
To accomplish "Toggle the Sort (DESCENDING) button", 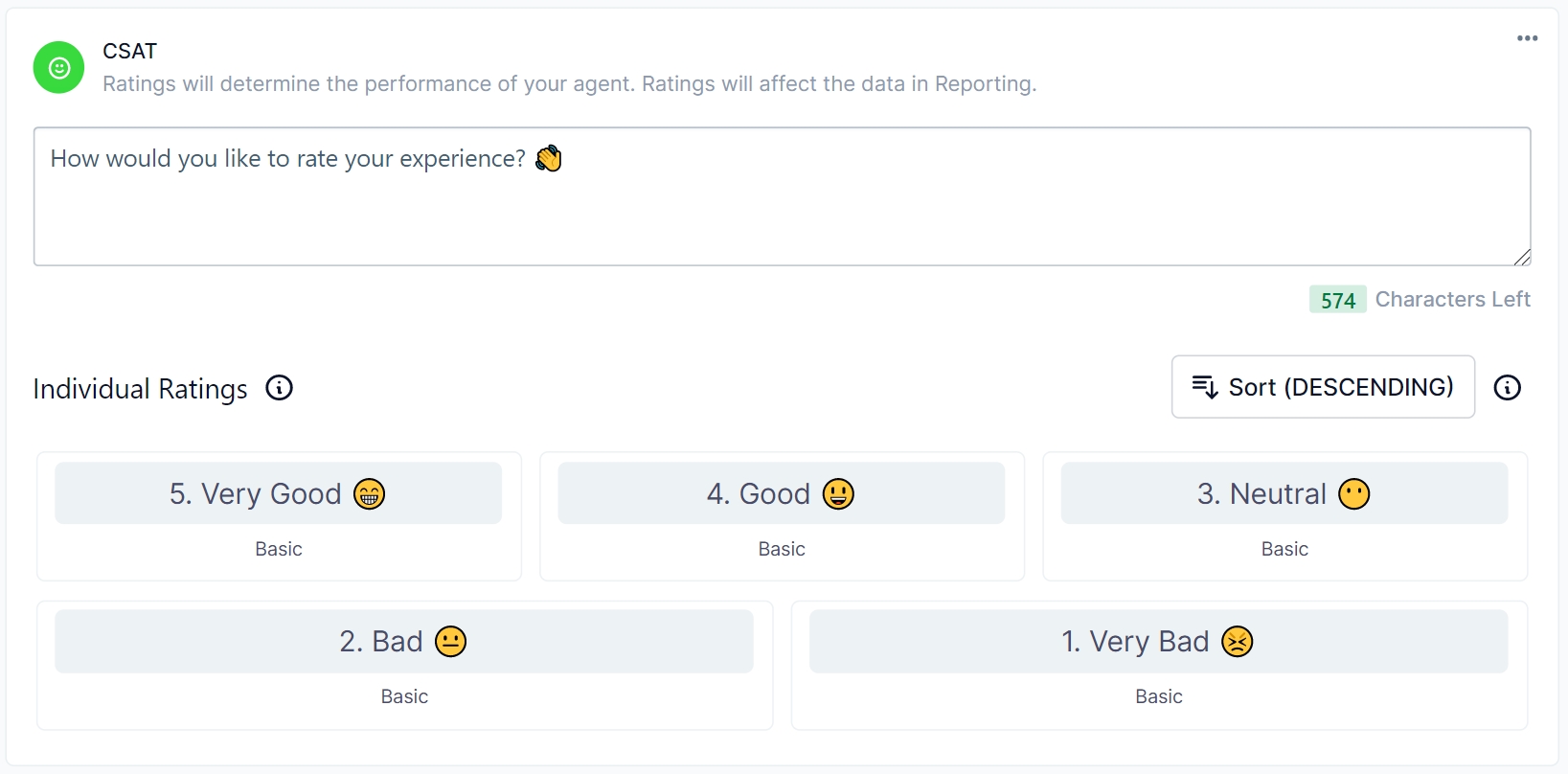I will [x=1322, y=387].
